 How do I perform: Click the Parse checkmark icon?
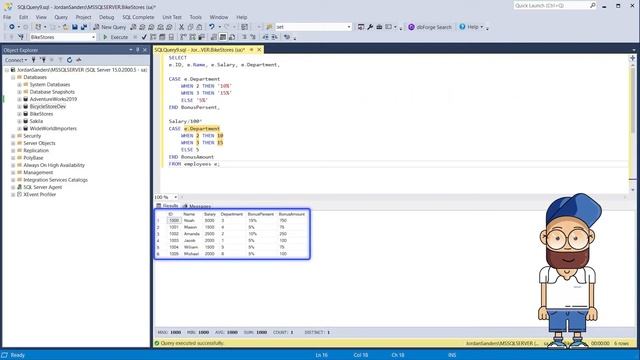pos(144,37)
